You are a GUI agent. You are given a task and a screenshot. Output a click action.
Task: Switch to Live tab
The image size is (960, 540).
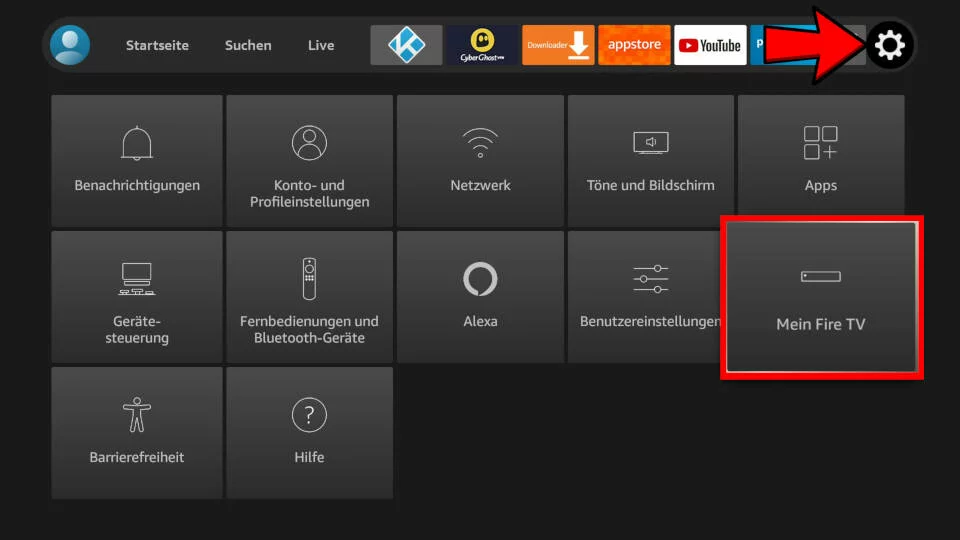point(321,45)
